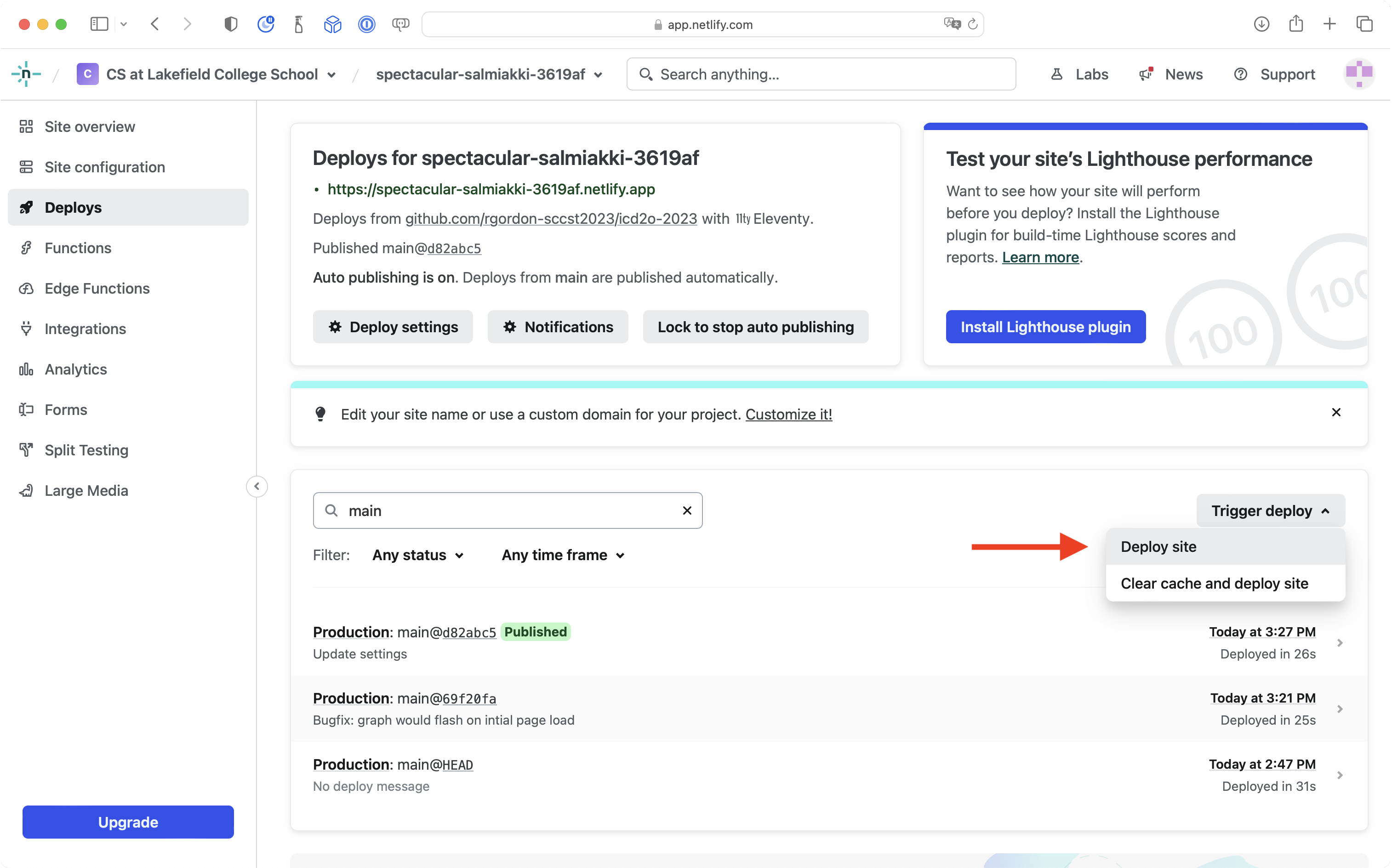Open the github.com/rgordon-sccst2023/icd2o-2023 repo link
Screen dimensions: 1392x868
tap(551, 219)
